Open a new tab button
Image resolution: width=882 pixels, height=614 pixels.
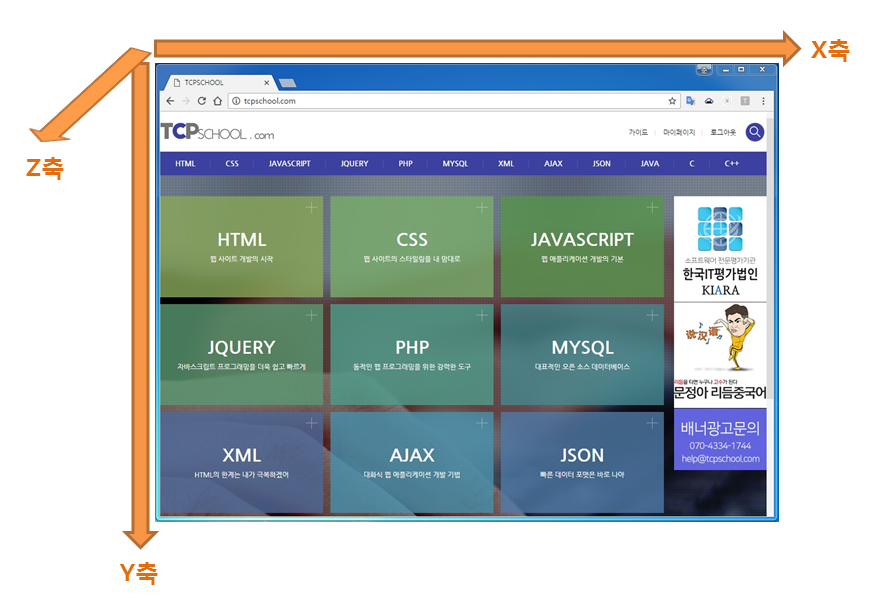pyautogui.click(x=287, y=83)
